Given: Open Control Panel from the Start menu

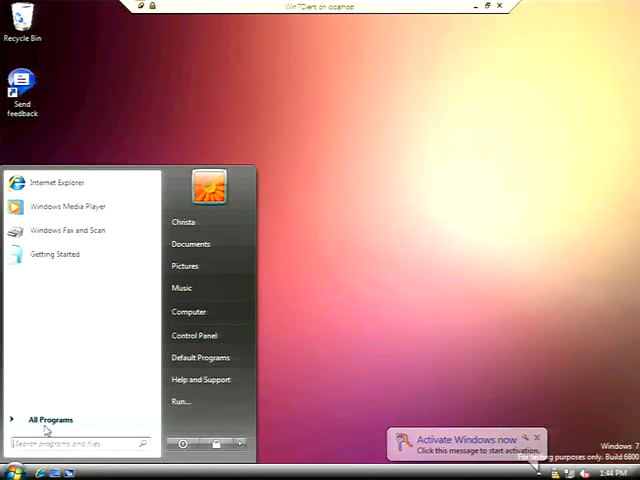Looking at the screenshot, I should (194, 336).
